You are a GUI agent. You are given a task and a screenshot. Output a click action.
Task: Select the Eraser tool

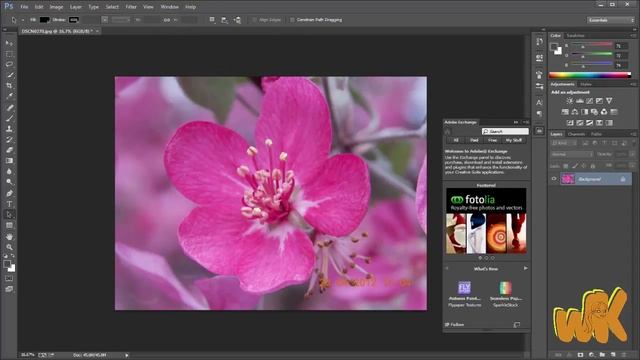tap(9, 150)
